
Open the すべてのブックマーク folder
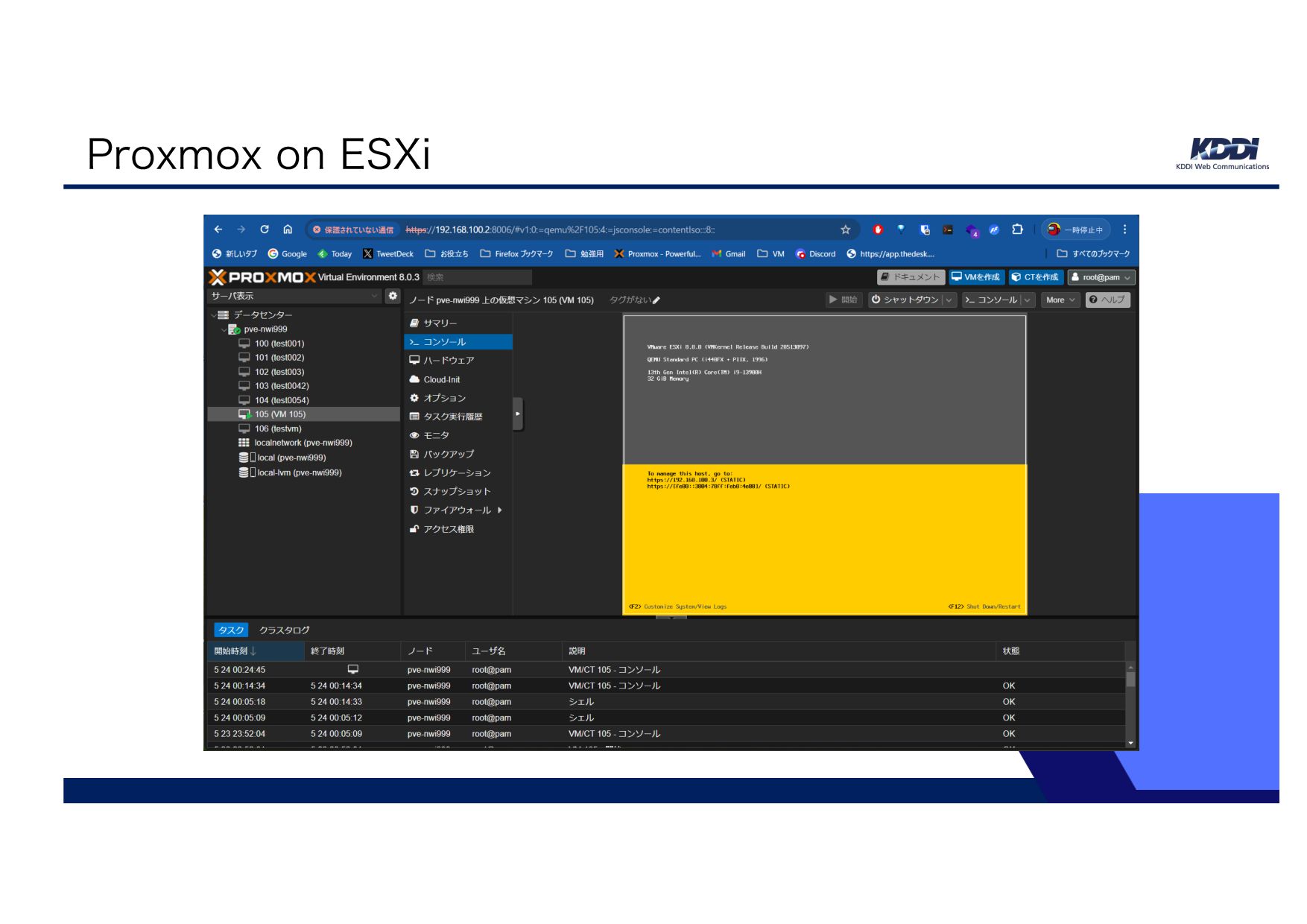(x=1093, y=254)
